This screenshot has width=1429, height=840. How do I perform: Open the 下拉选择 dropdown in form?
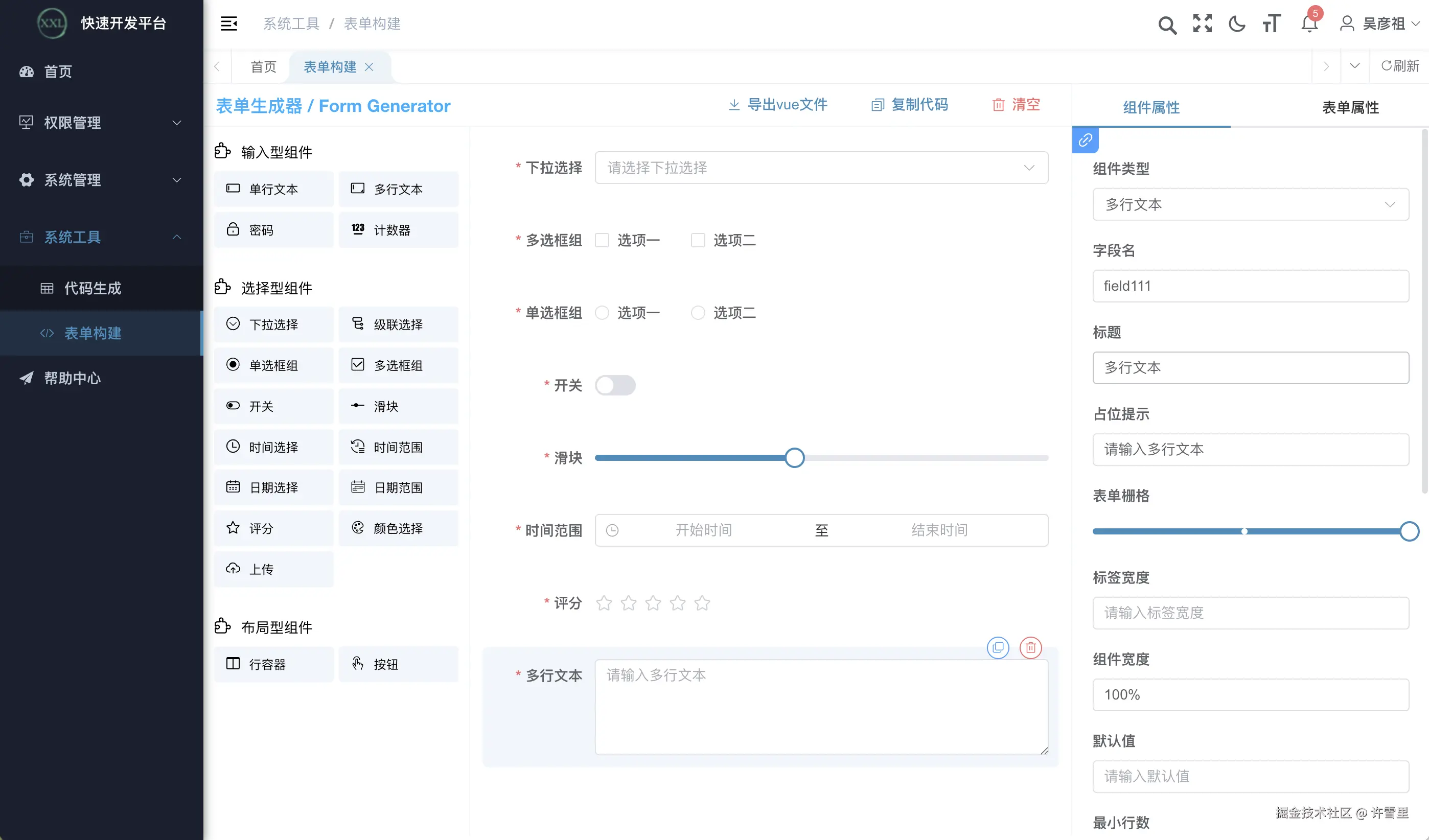pyautogui.click(x=822, y=168)
